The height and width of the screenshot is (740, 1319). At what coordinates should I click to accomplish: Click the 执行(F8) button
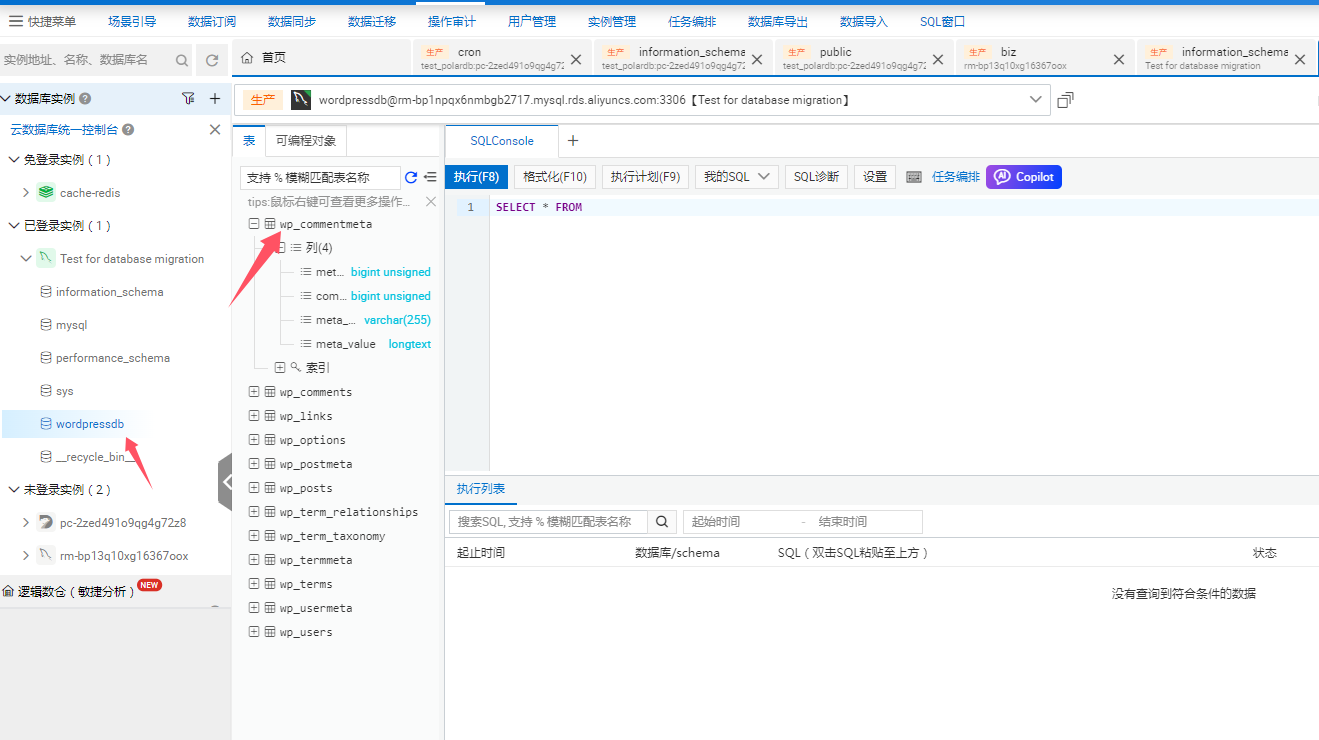coord(476,177)
